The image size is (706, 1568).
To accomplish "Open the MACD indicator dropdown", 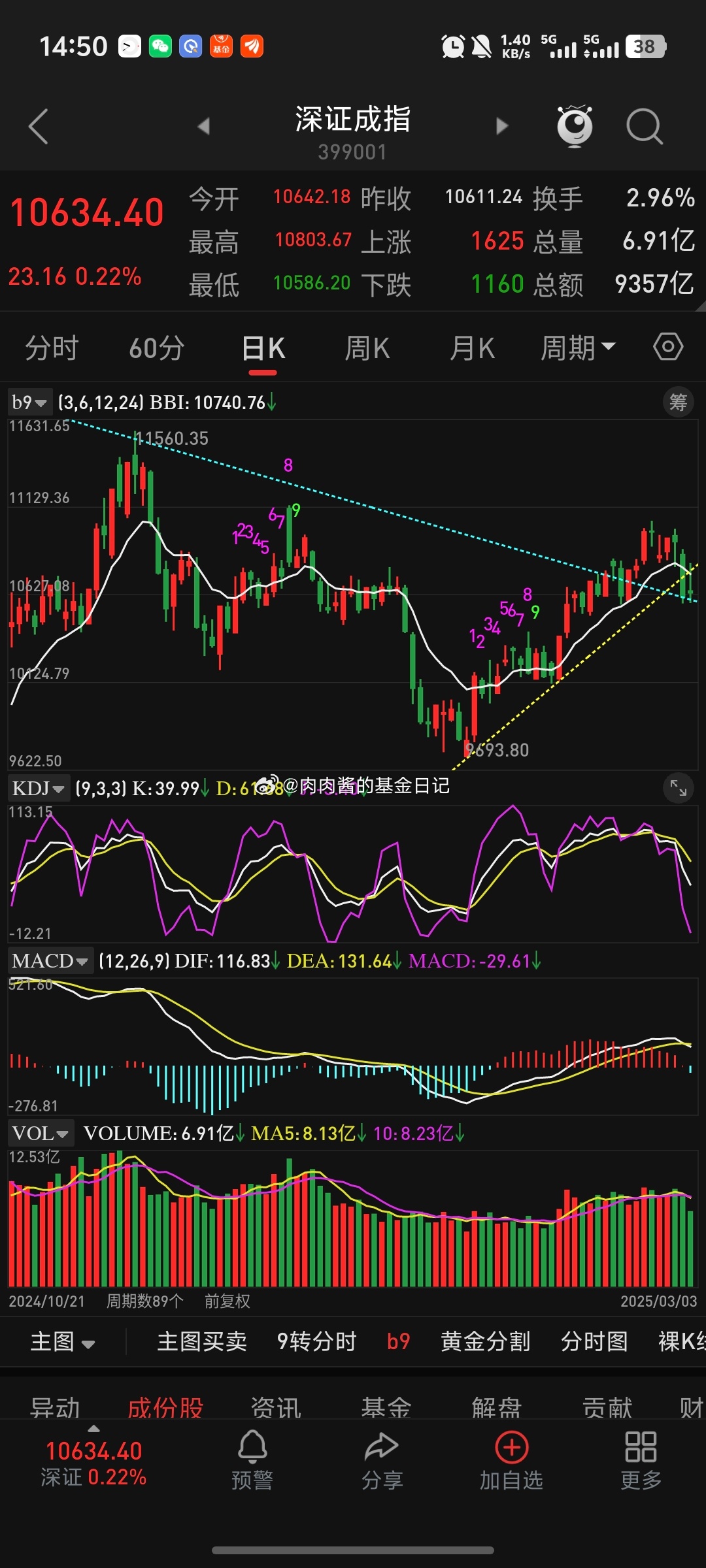I will (x=50, y=961).
